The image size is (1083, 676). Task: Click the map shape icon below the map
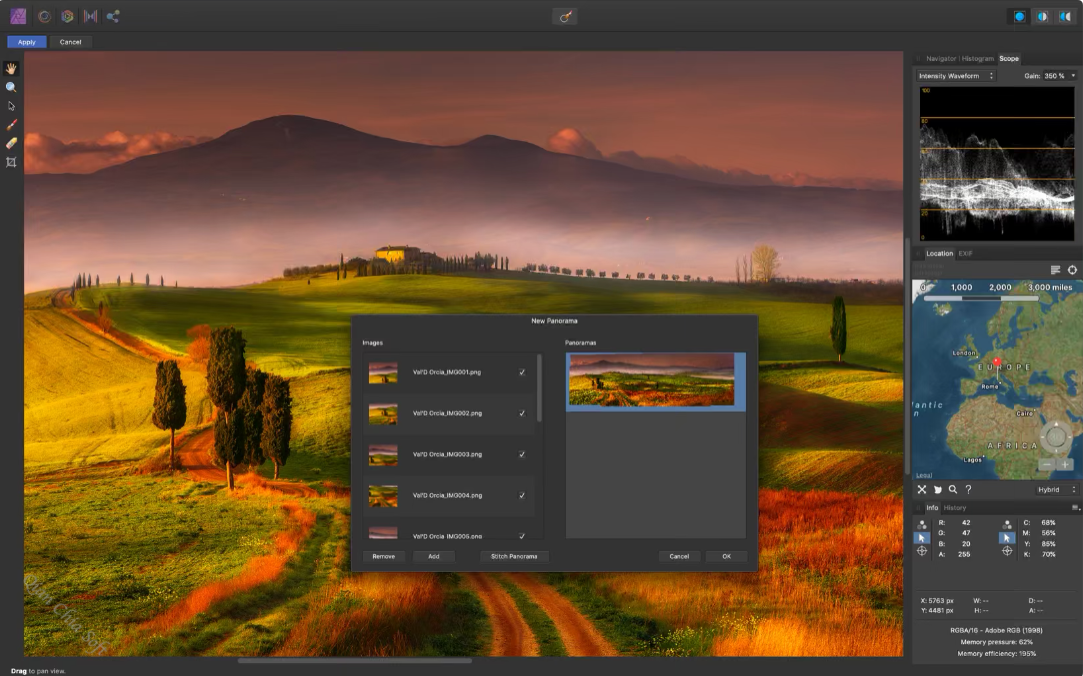point(937,489)
